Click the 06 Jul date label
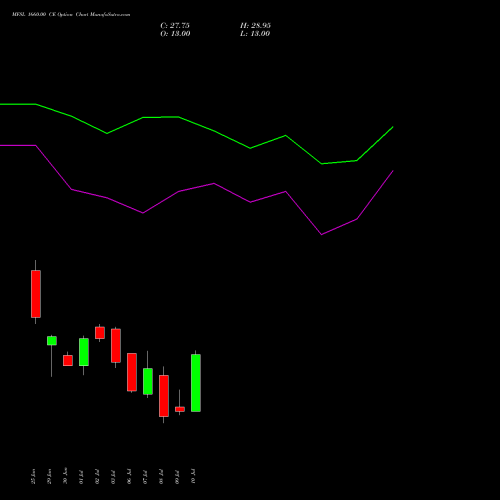The width and height of the screenshot is (500, 500). pyautogui.click(x=129, y=477)
